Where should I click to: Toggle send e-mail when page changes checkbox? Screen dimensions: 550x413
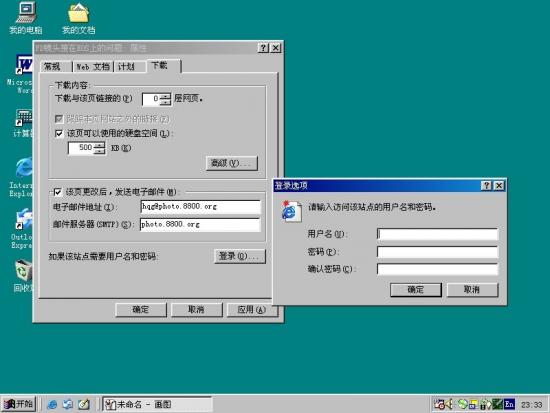pos(58,192)
